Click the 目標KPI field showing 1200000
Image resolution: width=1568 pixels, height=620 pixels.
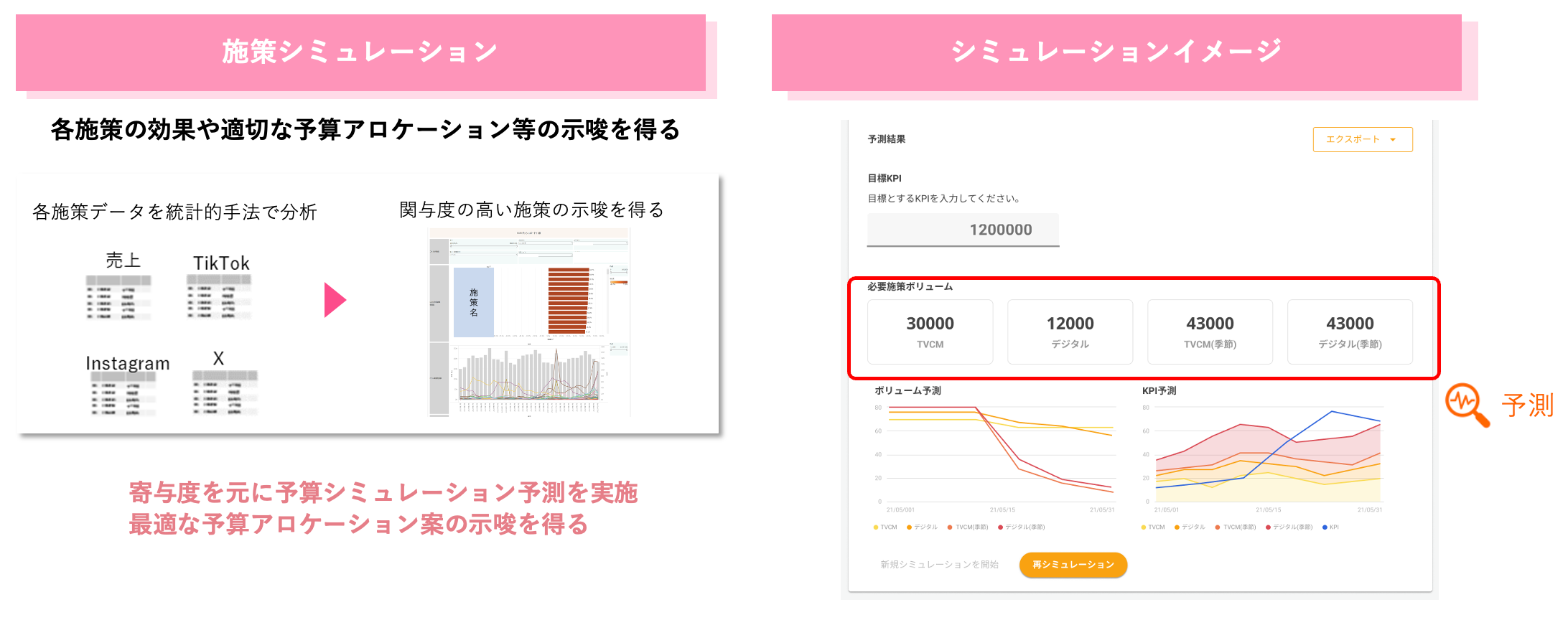963,230
